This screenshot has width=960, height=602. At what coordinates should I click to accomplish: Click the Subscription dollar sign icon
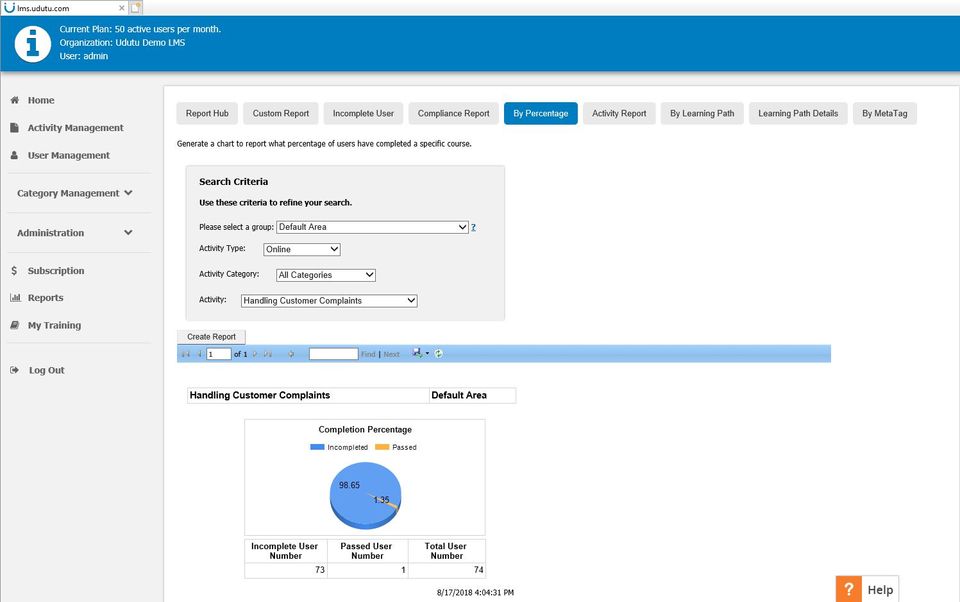(x=14, y=270)
